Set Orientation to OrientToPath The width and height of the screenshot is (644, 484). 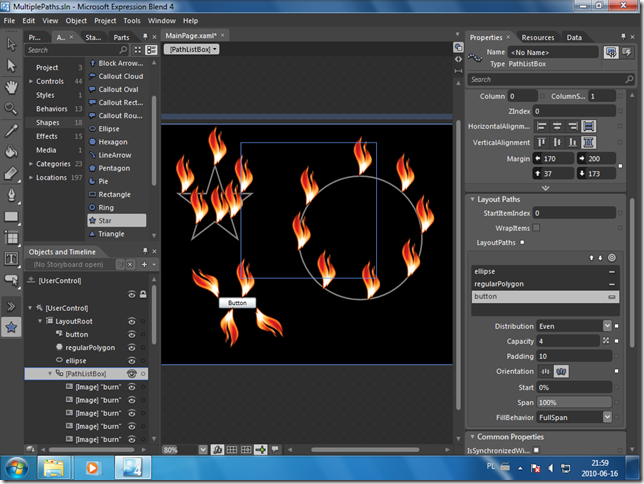pyautogui.click(x=561, y=371)
